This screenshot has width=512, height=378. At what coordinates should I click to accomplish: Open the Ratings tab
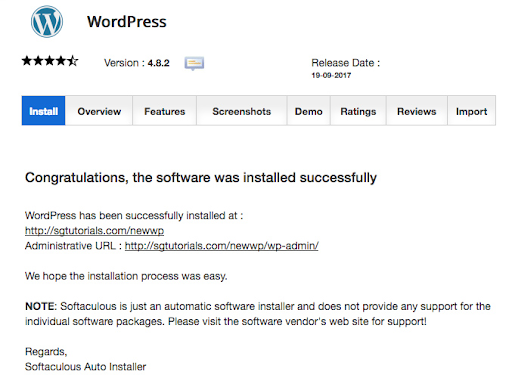[358, 111]
